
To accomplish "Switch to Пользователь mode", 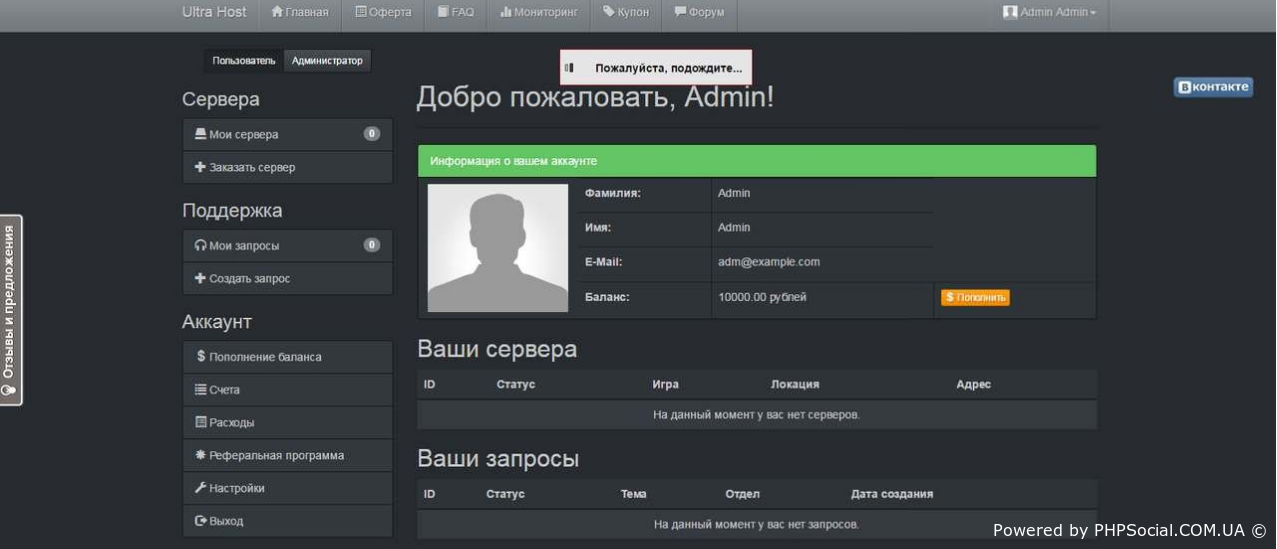I will 243,61.
